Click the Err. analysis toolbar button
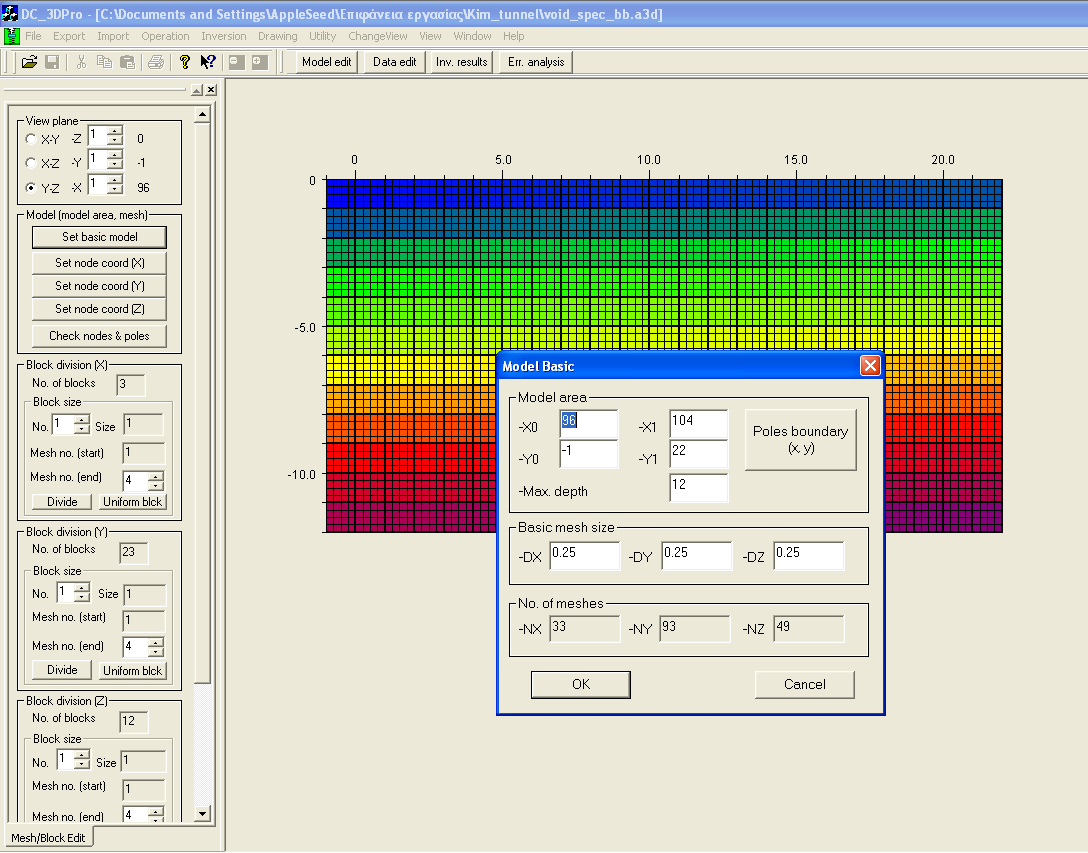This screenshot has width=1088, height=853. (x=536, y=62)
